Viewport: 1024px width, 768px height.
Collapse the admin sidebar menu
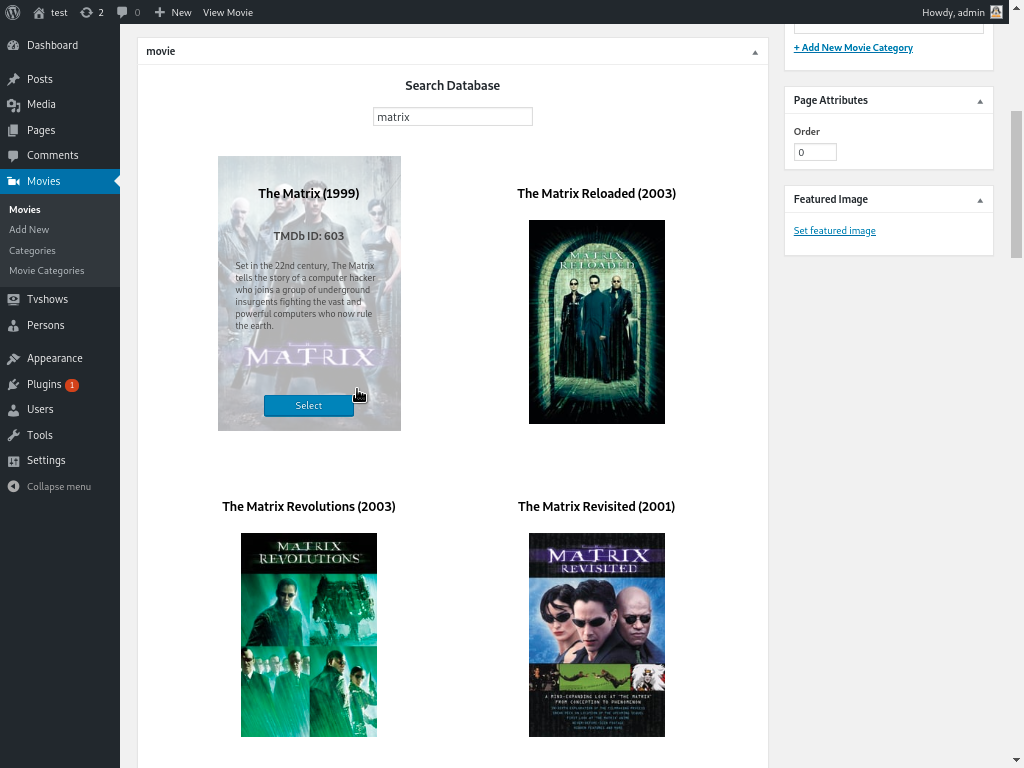58,487
